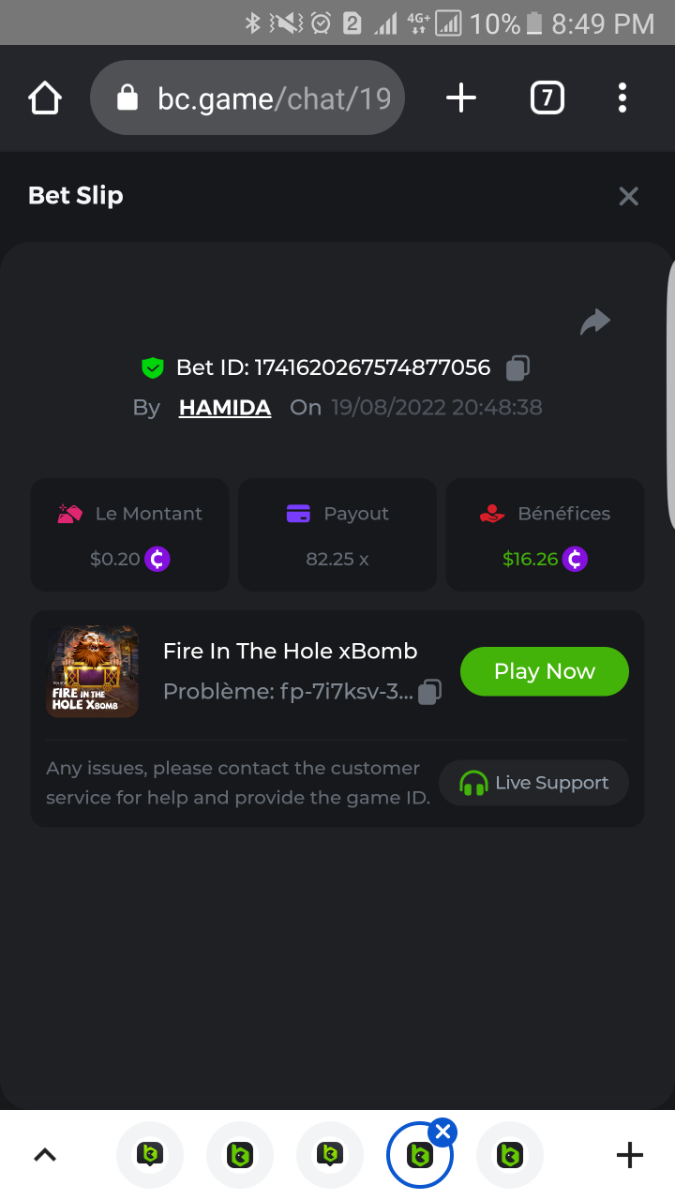Share the bet slip via arrow icon

coord(595,321)
